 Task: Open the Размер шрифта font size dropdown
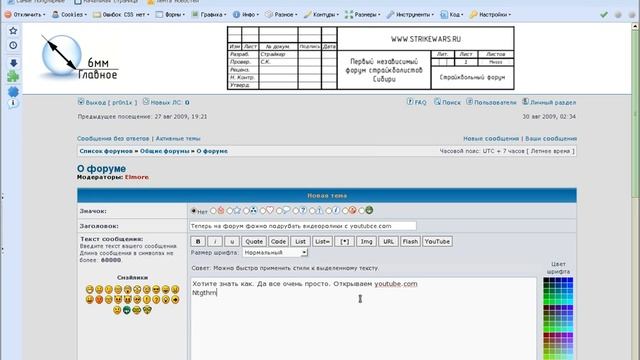pyautogui.click(x=275, y=253)
